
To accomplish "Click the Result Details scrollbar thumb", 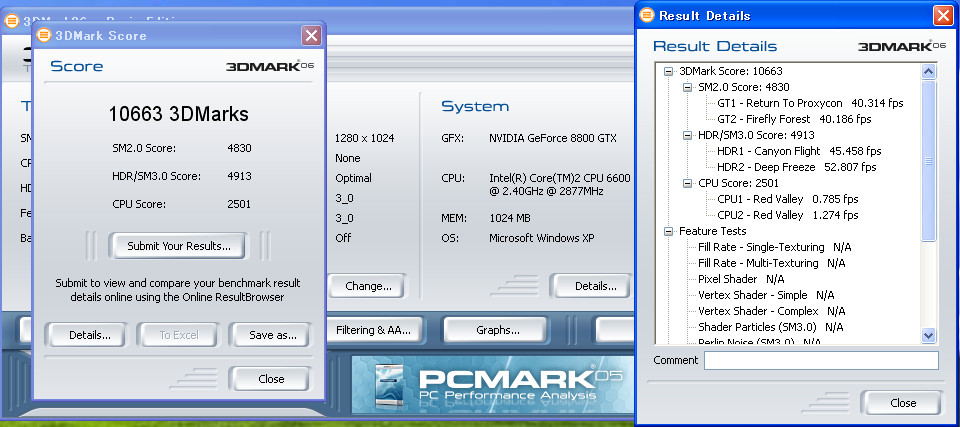I will pos(928,161).
